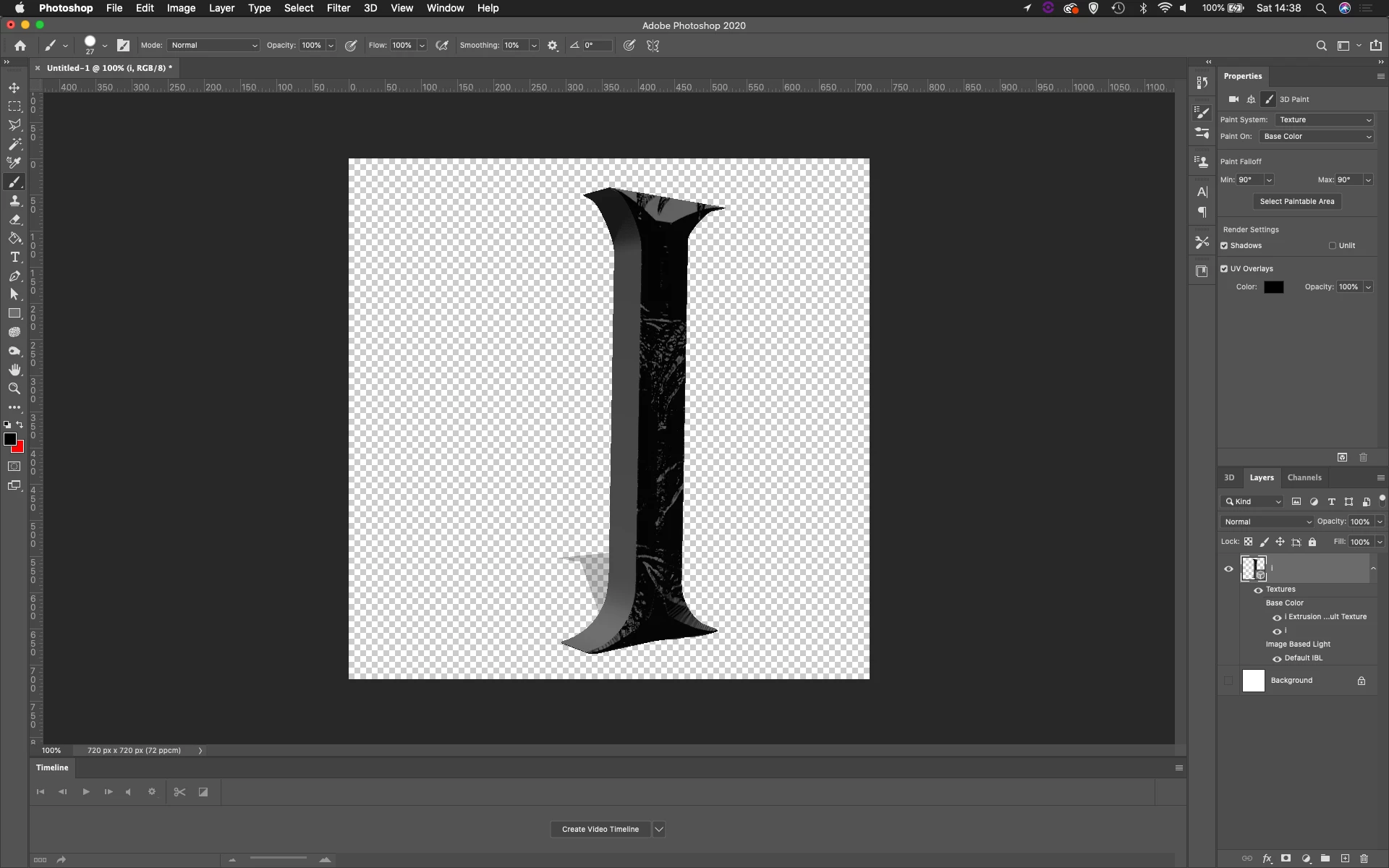Click Select Paintable Area button
The image size is (1389, 868).
tap(1296, 201)
